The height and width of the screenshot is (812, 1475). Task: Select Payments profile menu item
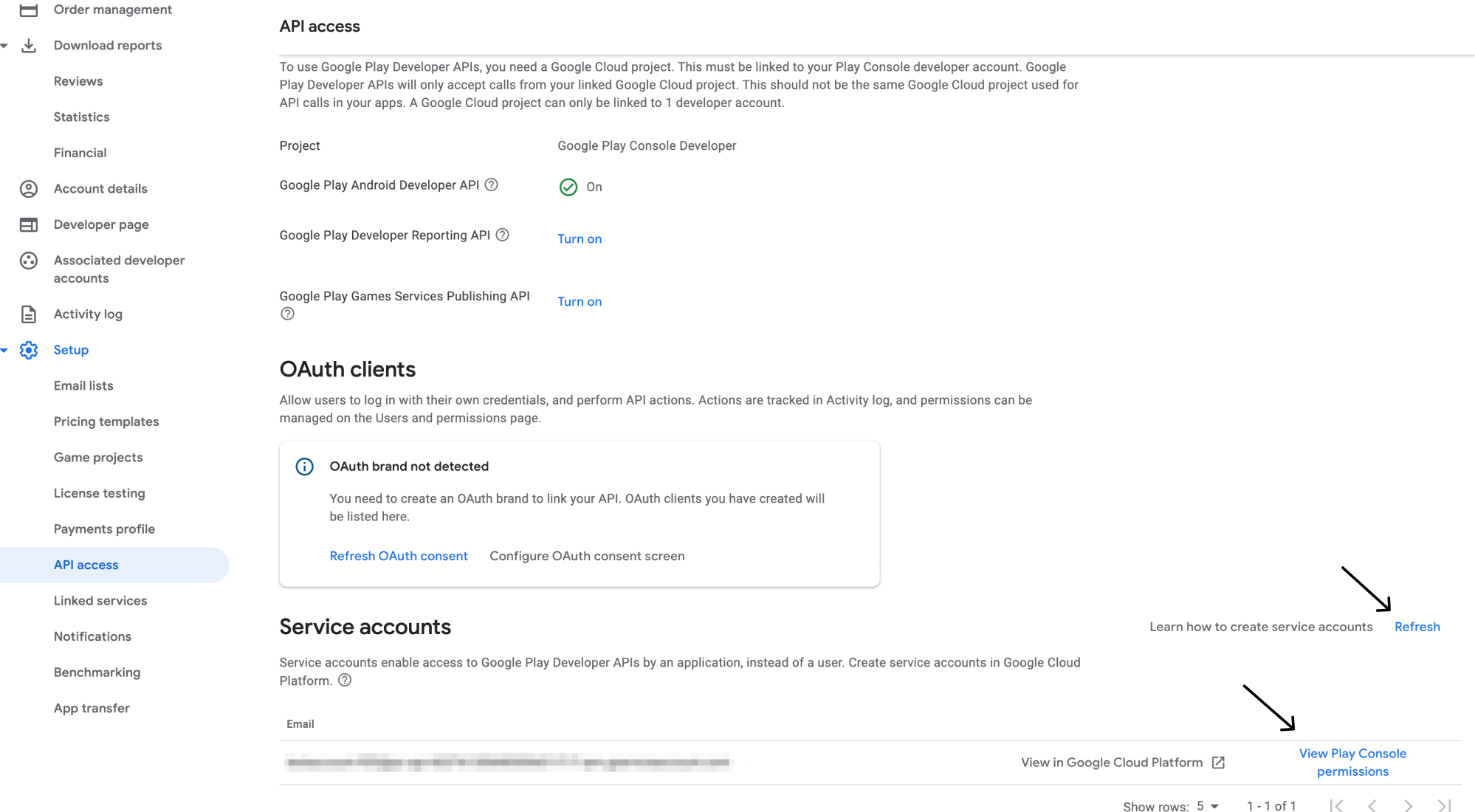pyautogui.click(x=104, y=529)
